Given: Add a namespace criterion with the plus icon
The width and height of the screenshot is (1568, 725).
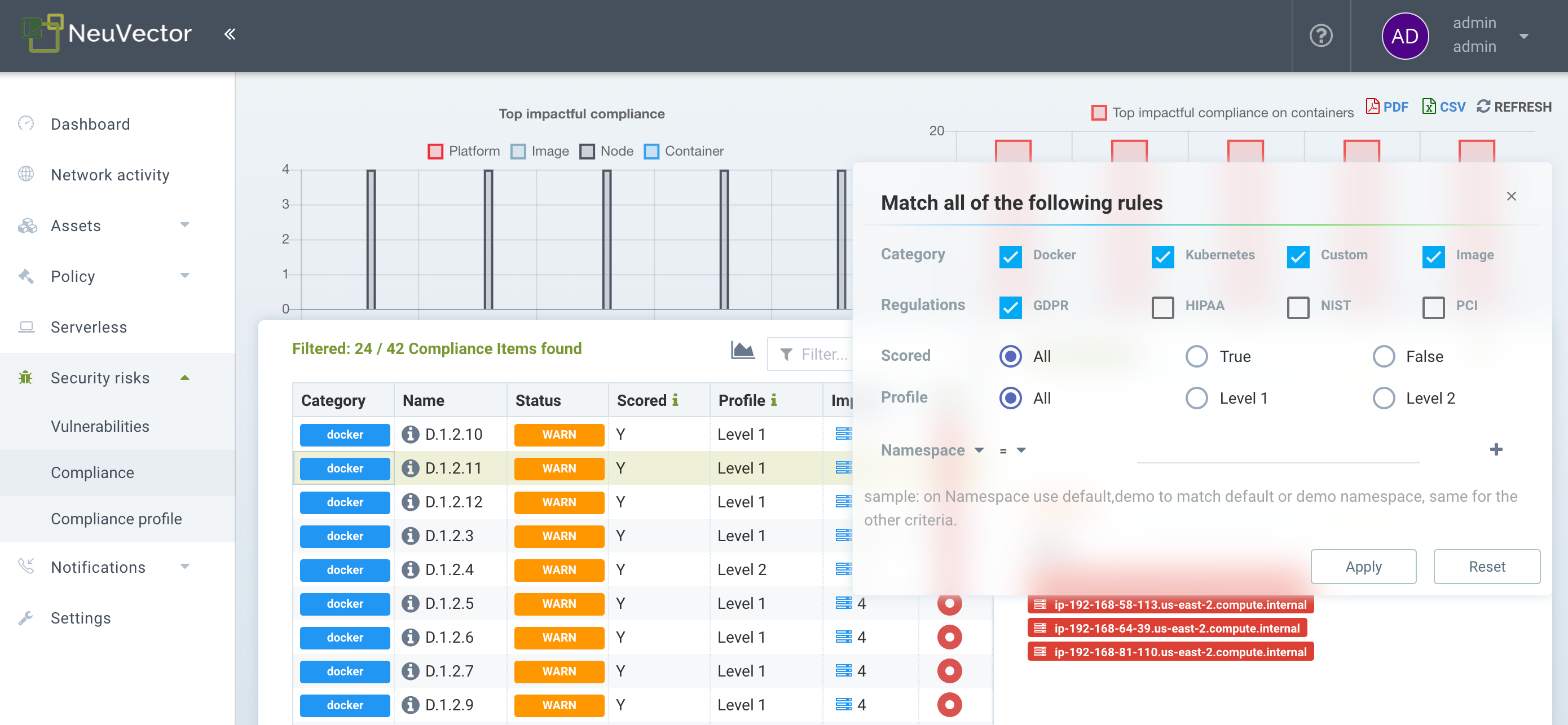Looking at the screenshot, I should 1496,449.
